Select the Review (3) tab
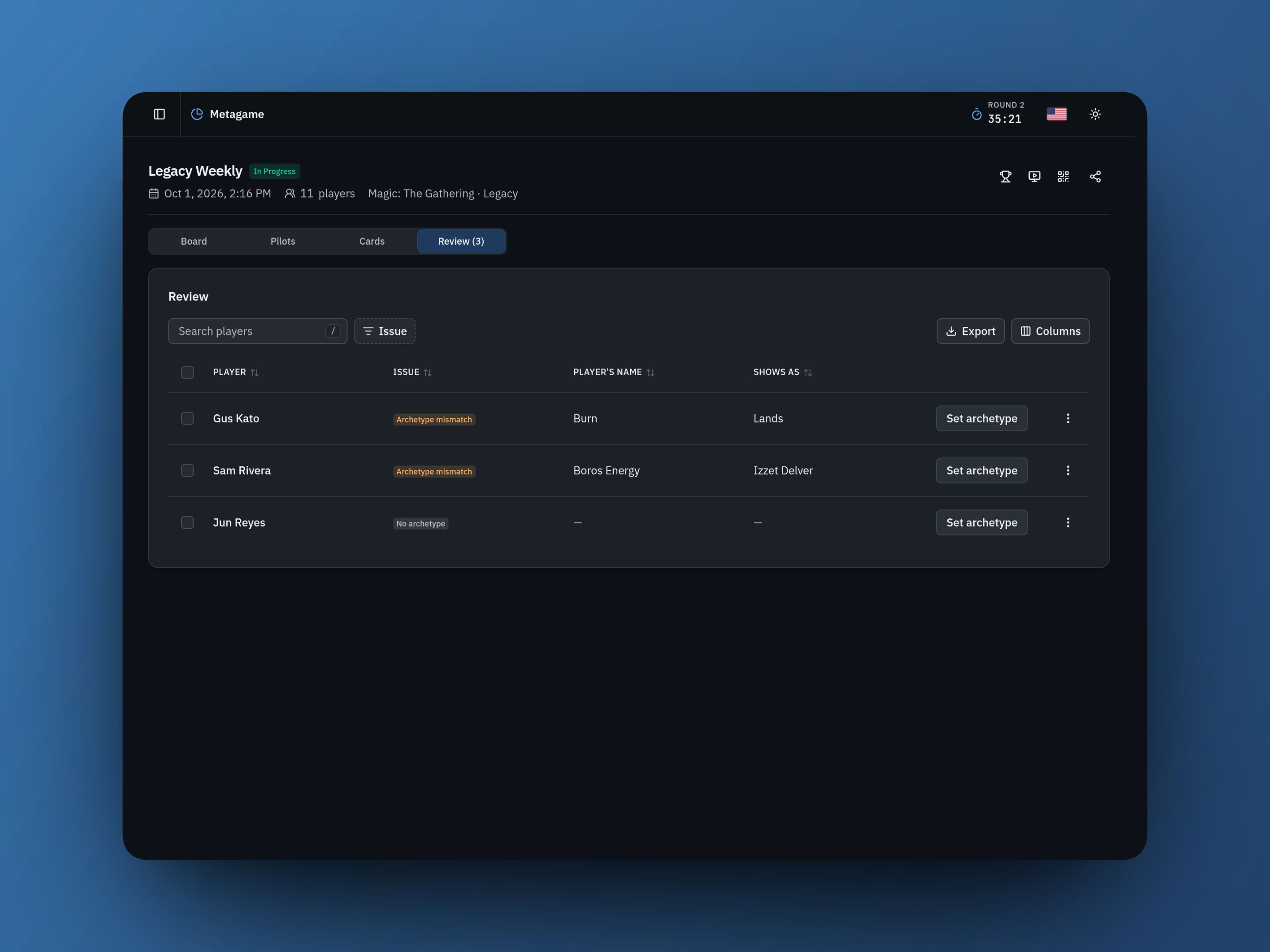The height and width of the screenshot is (952, 1270). (x=461, y=242)
